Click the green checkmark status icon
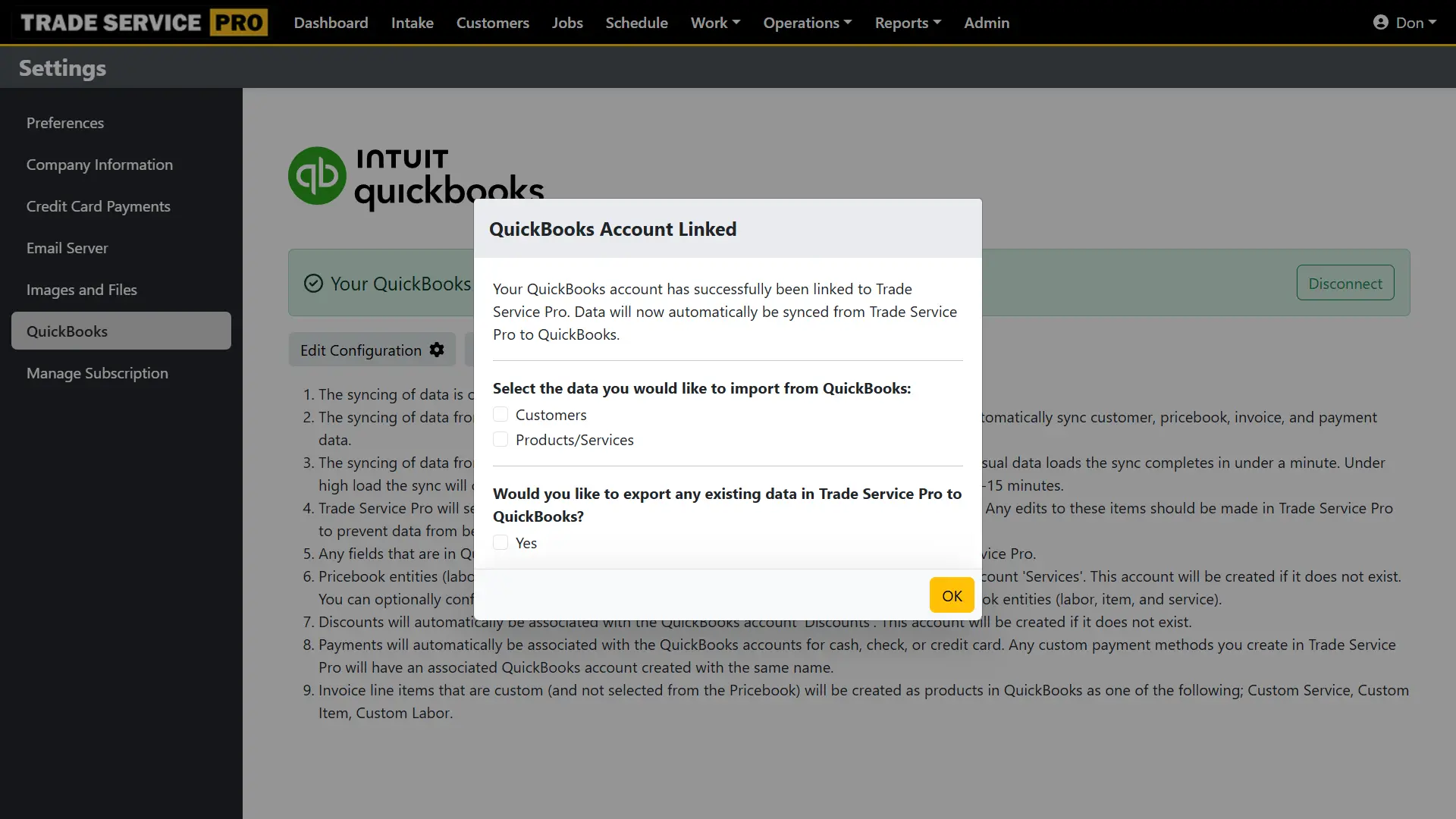Image resolution: width=1456 pixels, height=819 pixels. [312, 283]
